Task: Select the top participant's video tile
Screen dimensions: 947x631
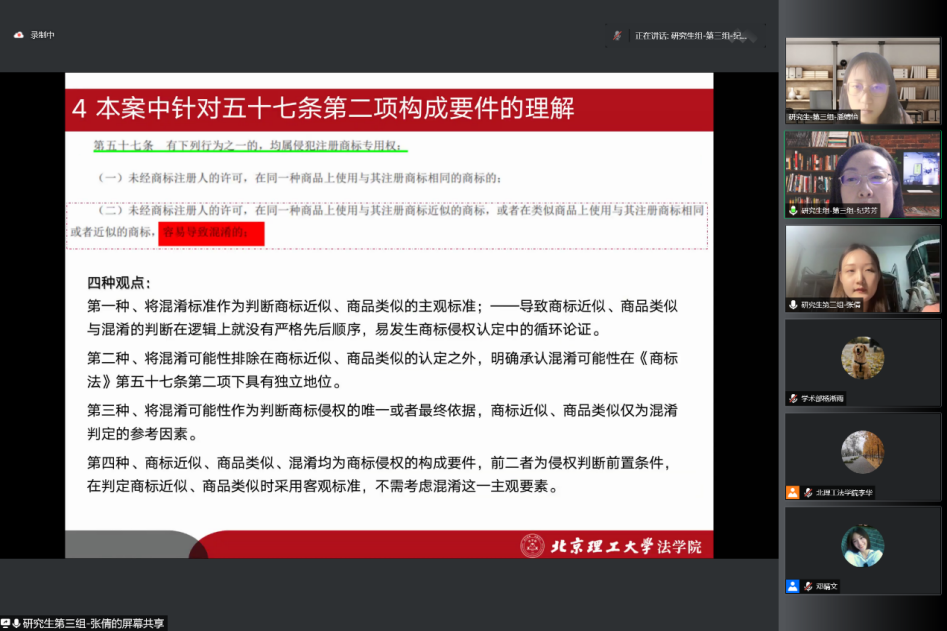Action: [x=862, y=80]
